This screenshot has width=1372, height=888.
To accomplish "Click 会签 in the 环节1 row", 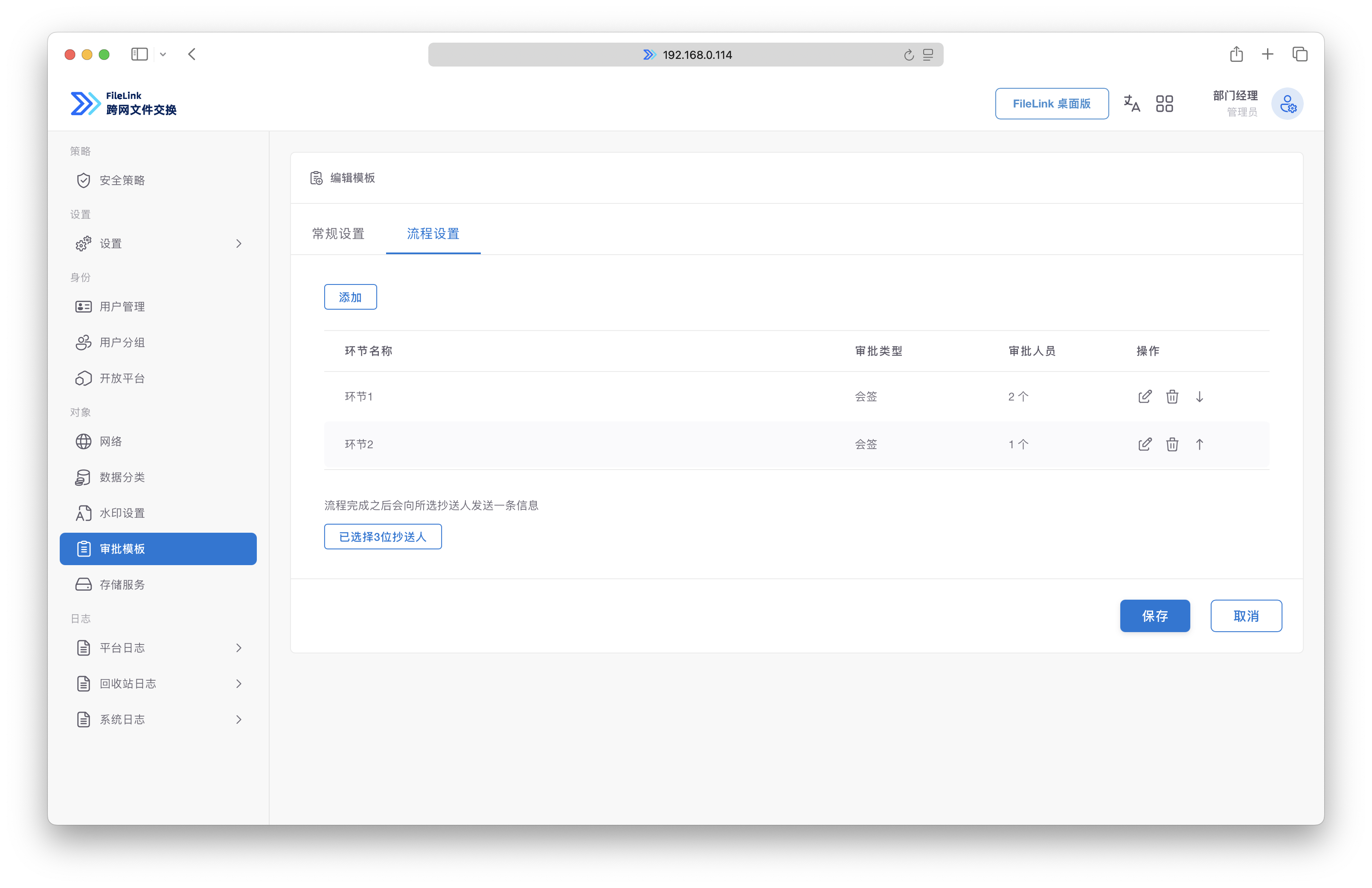I will (x=866, y=397).
